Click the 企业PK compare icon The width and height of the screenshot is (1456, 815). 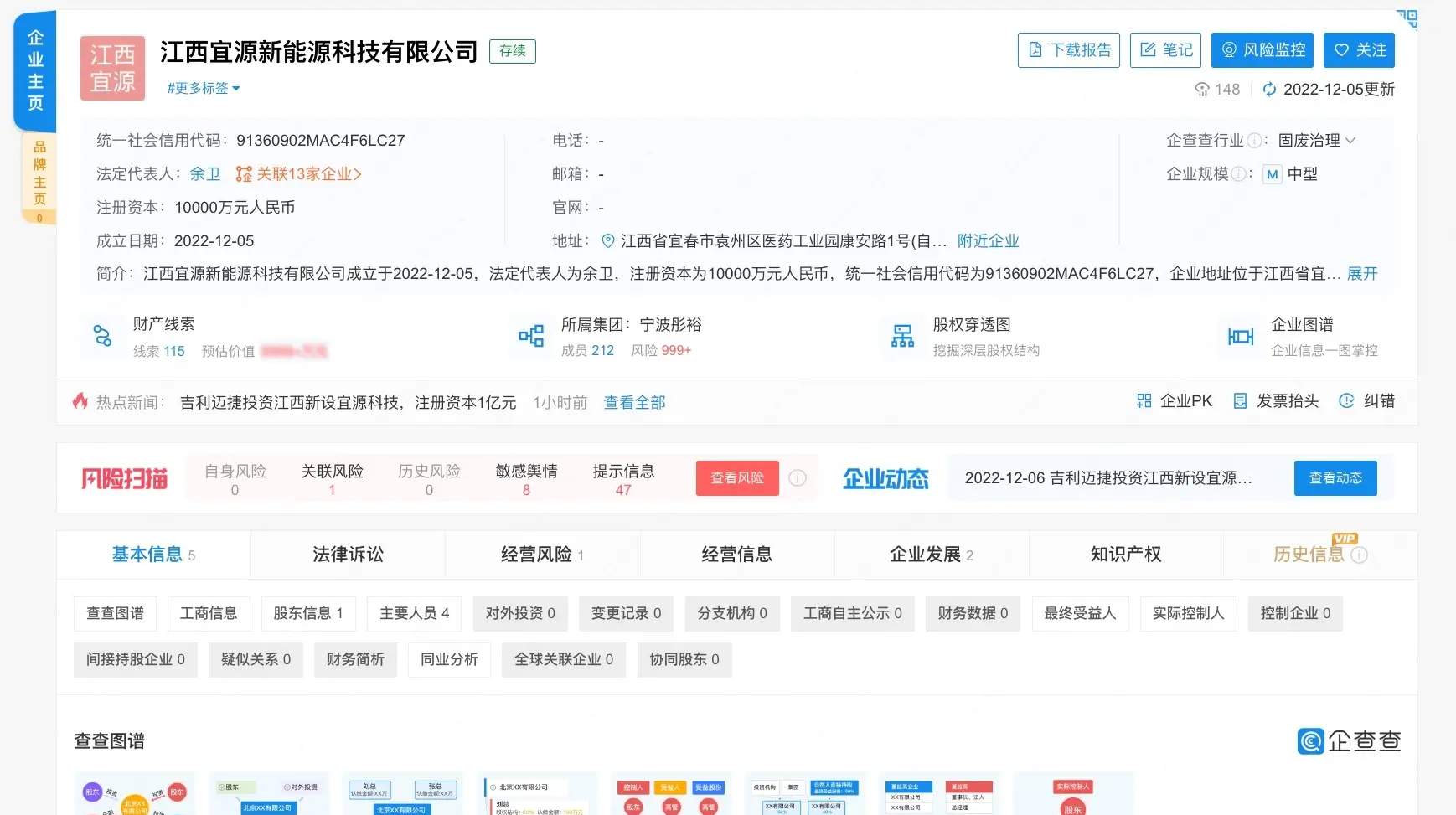click(1144, 401)
